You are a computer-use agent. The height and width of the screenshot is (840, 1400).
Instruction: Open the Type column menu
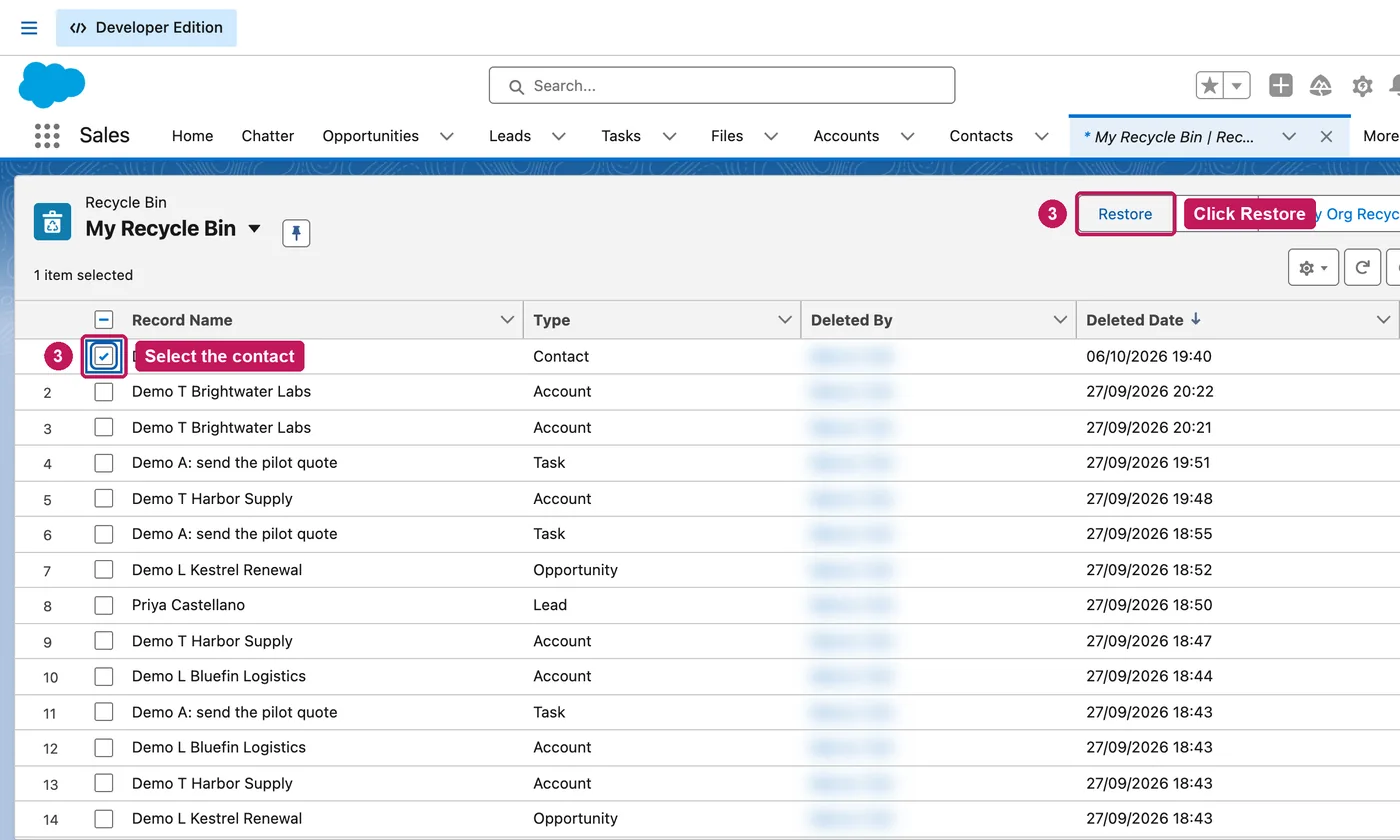784,320
